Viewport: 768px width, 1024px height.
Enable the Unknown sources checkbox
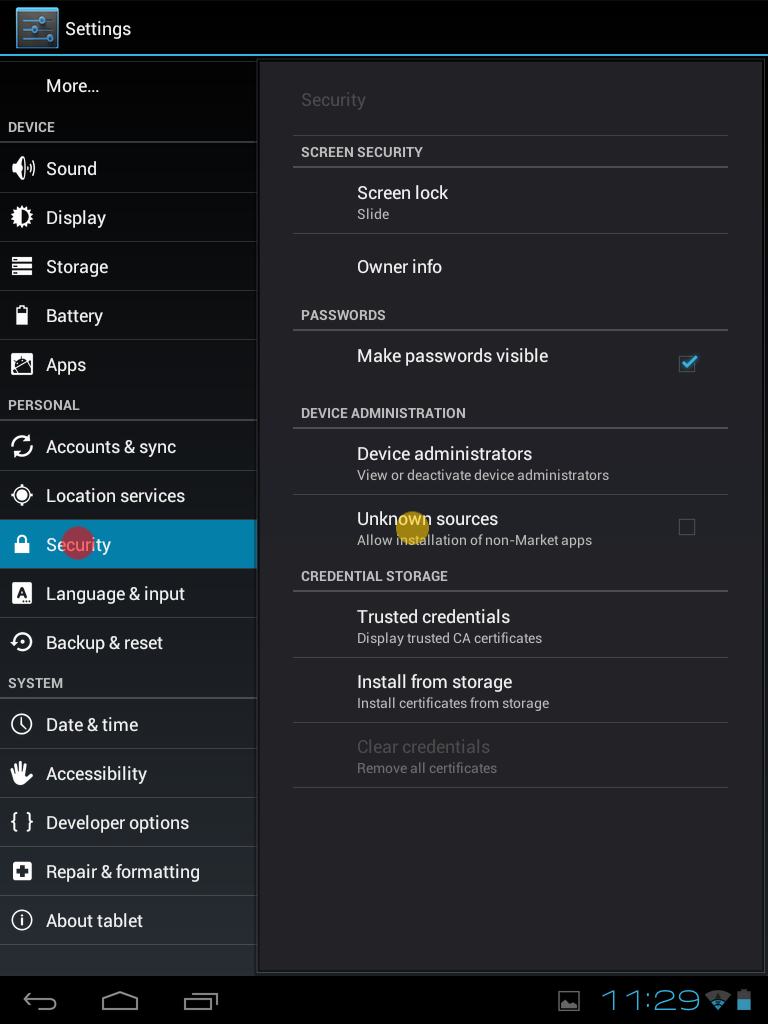tap(687, 527)
